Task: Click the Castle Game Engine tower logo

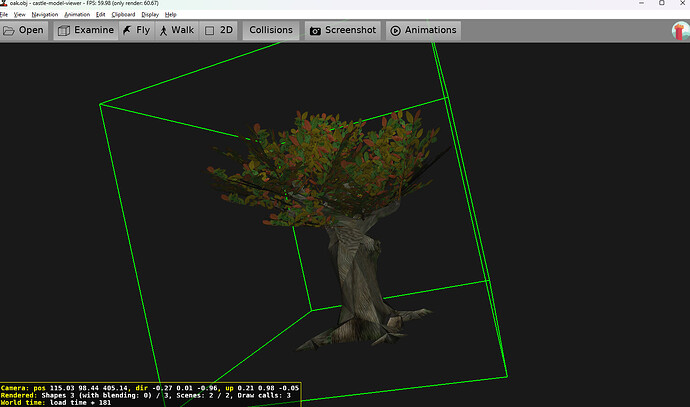Action: pyautogui.click(x=680, y=31)
